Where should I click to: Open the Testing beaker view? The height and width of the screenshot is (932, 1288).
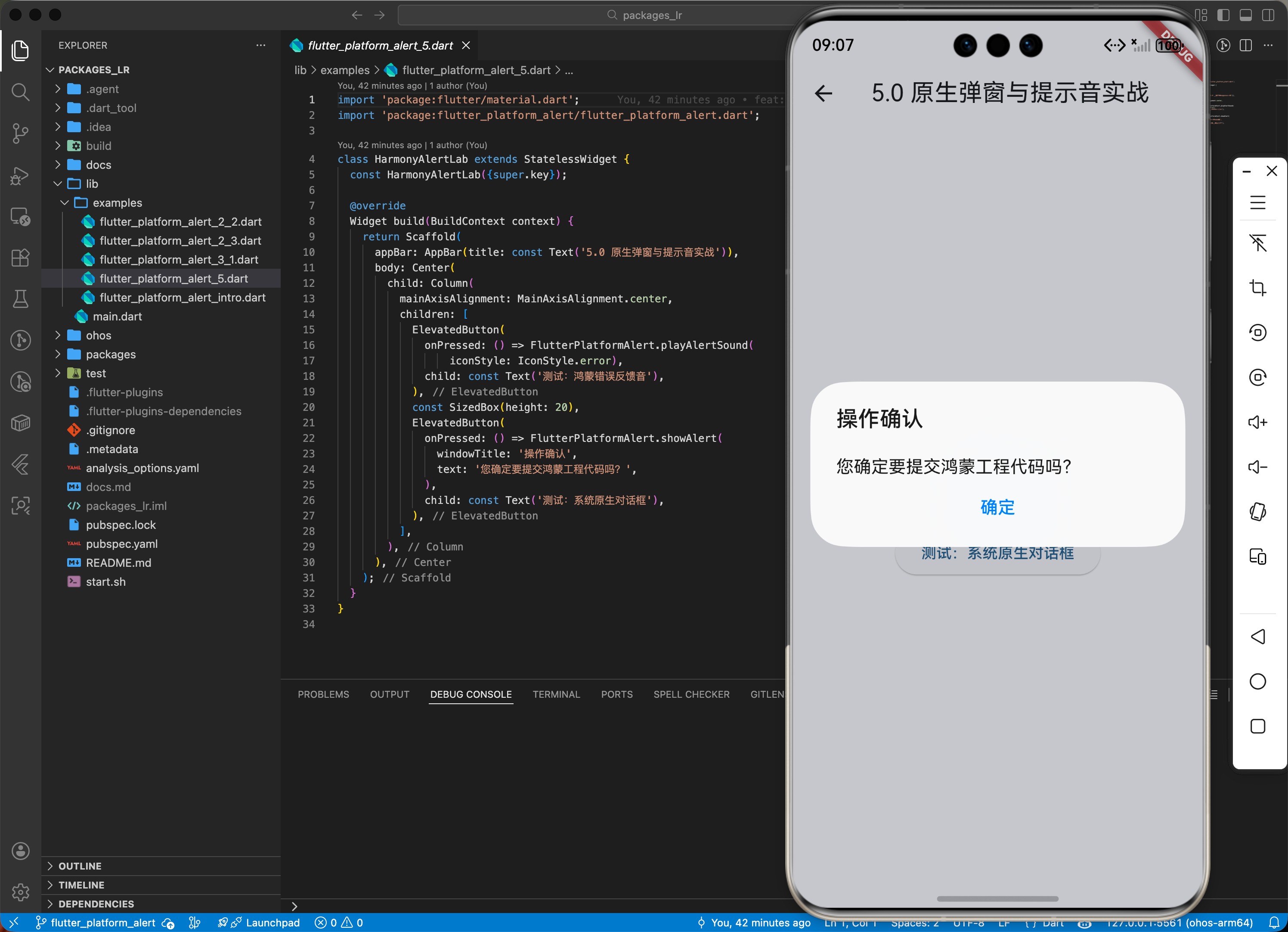click(20, 299)
